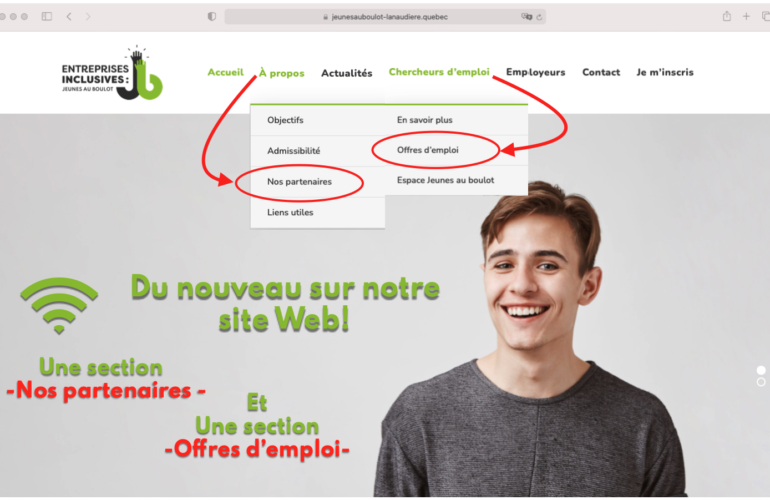This screenshot has height=500, width=770.
Task: Reload the page with the refresh icon
Action: 539,17
